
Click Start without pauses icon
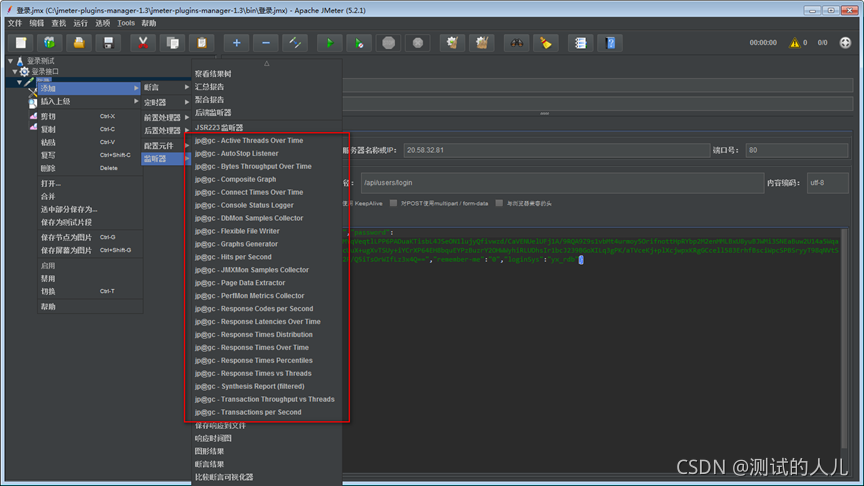point(359,43)
